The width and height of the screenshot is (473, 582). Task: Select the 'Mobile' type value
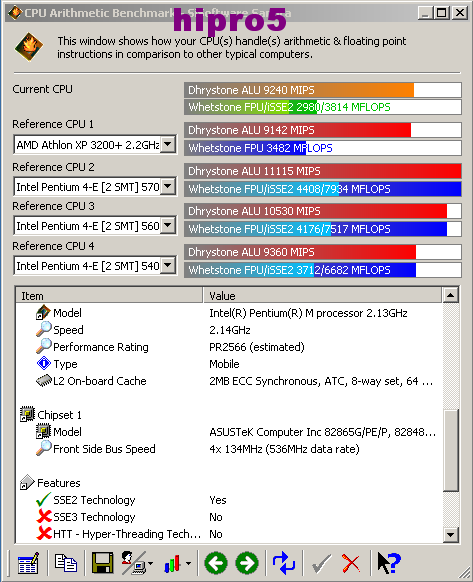(224, 364)
